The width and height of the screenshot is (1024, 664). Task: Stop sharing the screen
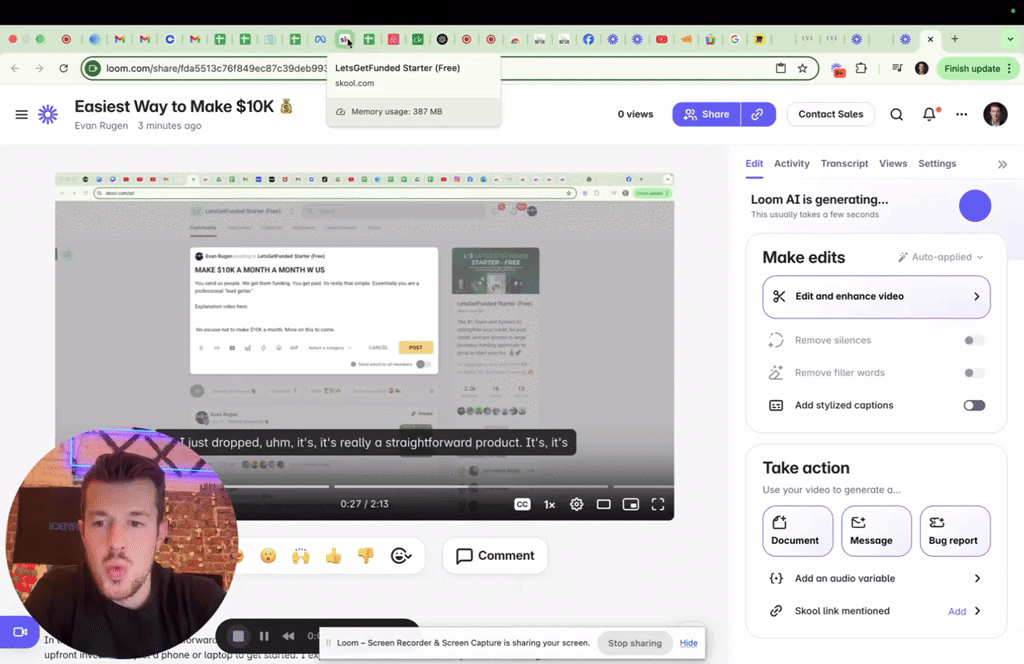click(x=635, y=643)
